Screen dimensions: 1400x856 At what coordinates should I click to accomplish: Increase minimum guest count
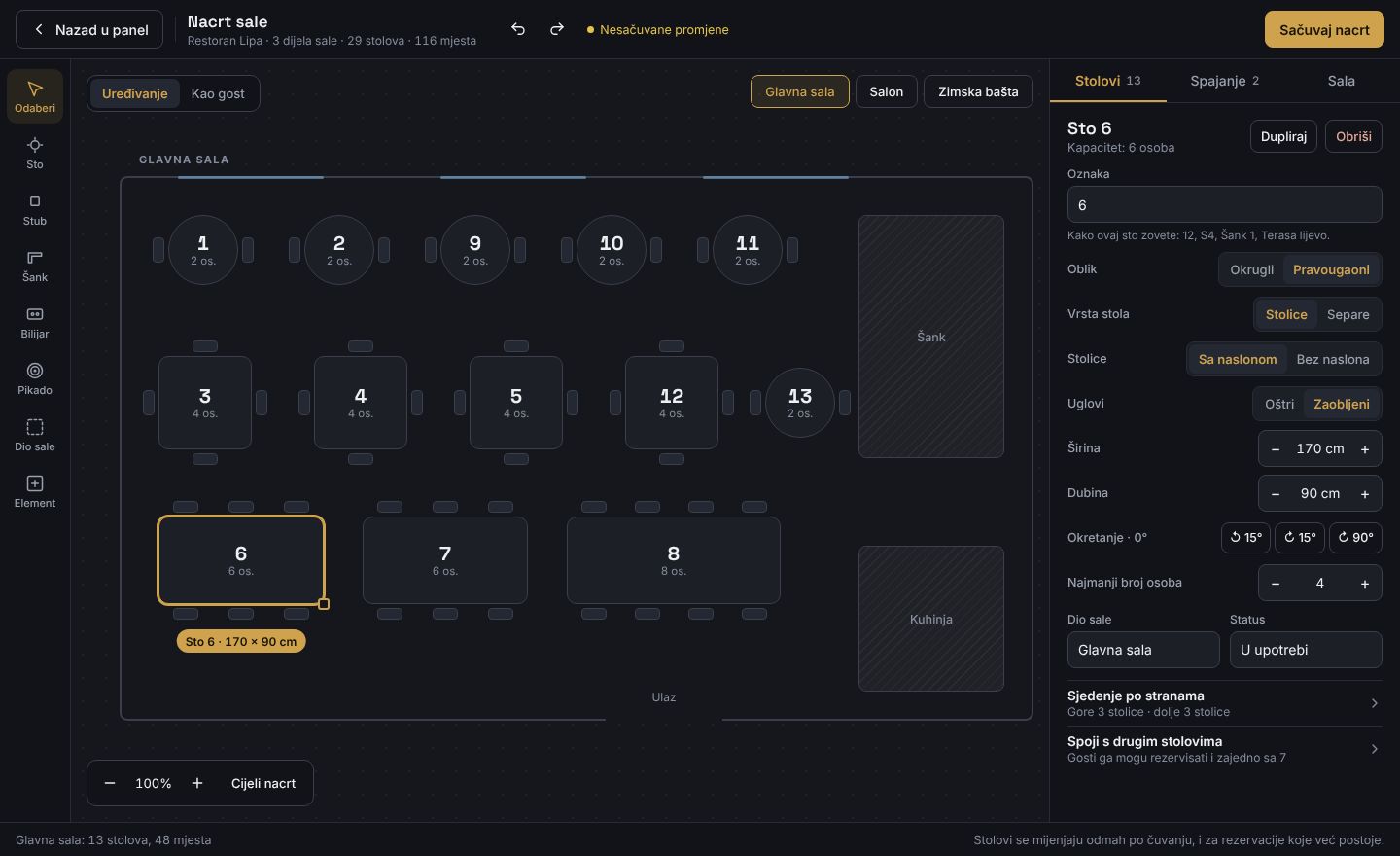coord(1365,583)
